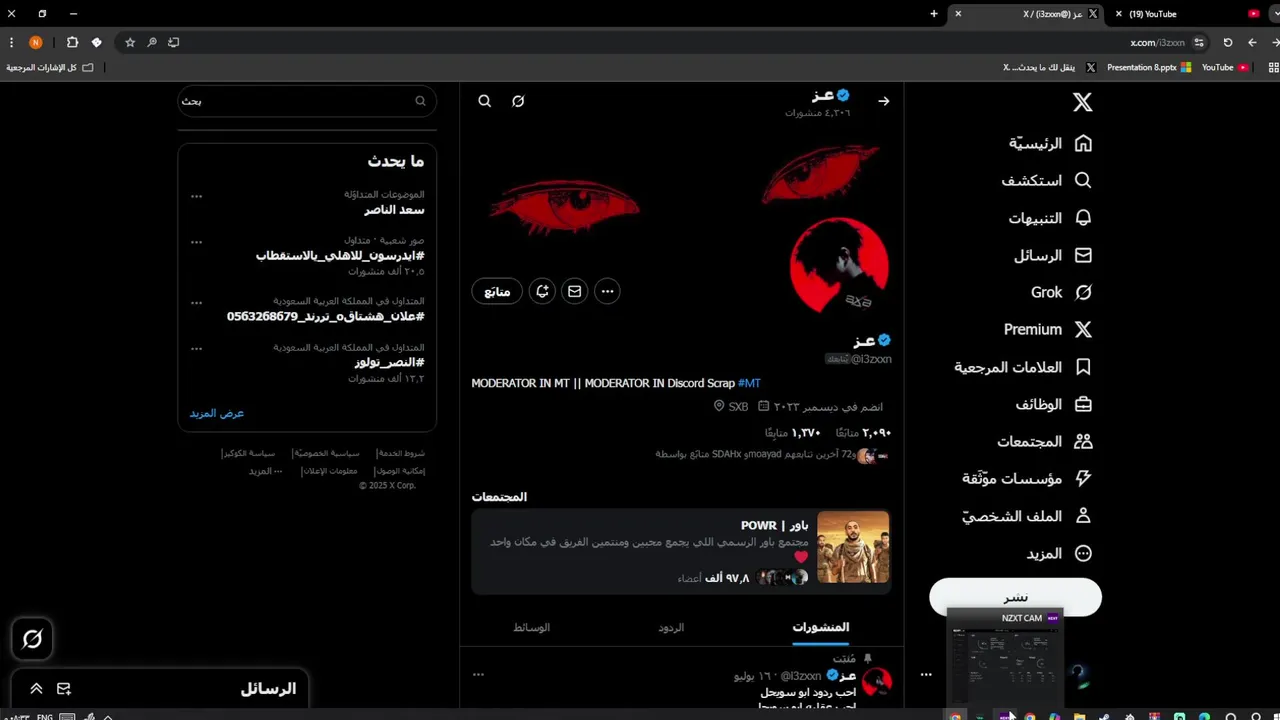Expand the messages drawer with double chevron

tap(36, 689)
